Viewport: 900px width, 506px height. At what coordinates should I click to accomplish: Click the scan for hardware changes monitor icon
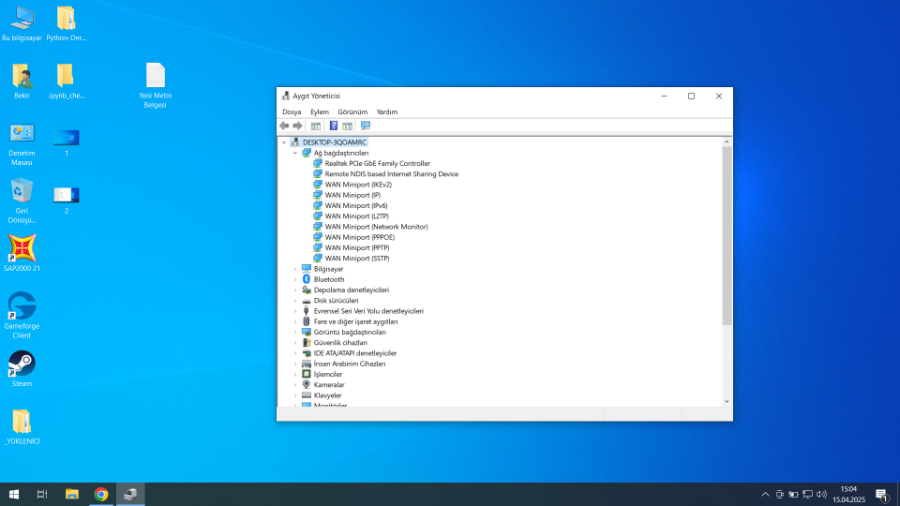[365, 126]
